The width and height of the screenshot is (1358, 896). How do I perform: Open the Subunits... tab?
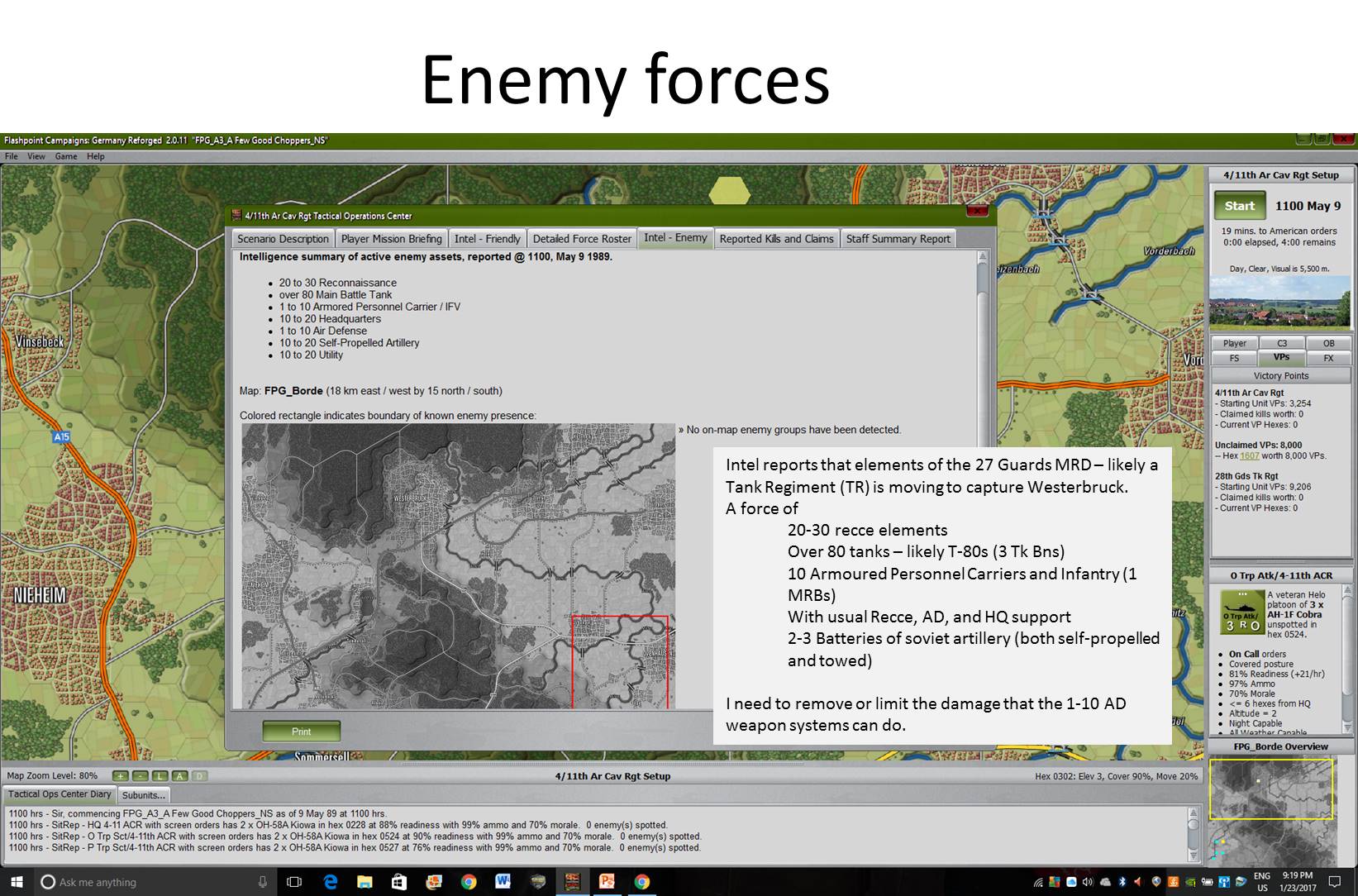144,795
